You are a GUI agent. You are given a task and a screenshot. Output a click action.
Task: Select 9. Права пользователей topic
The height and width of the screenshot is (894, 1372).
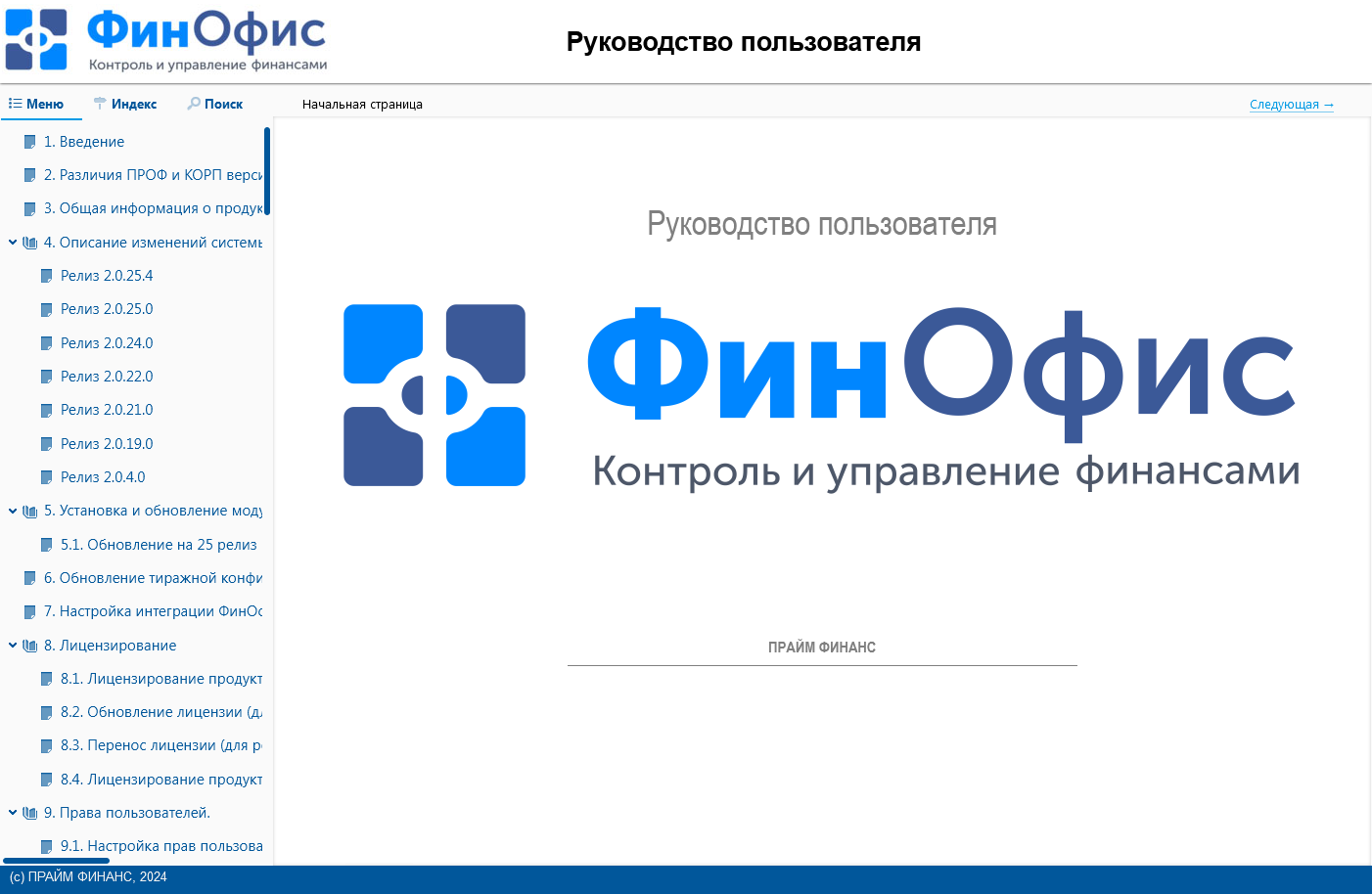(127, 813)
